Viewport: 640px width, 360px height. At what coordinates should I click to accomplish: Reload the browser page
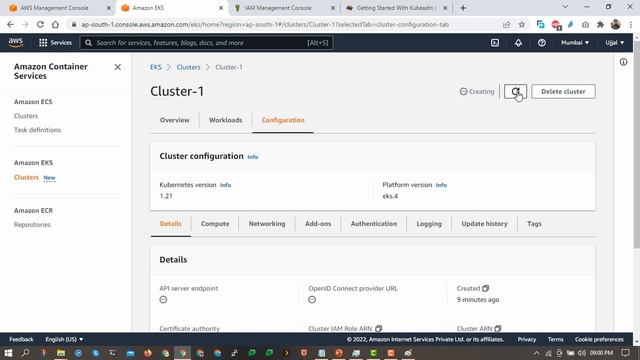coord(40,24)
